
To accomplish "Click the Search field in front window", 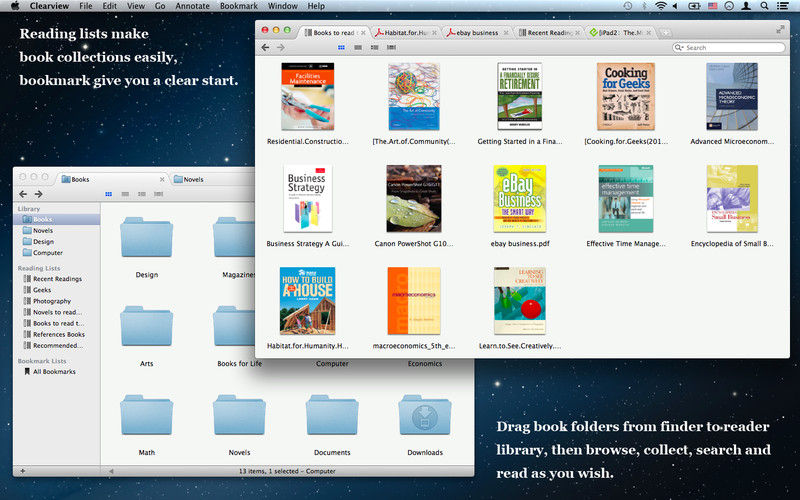I will [x=729, y=47].
